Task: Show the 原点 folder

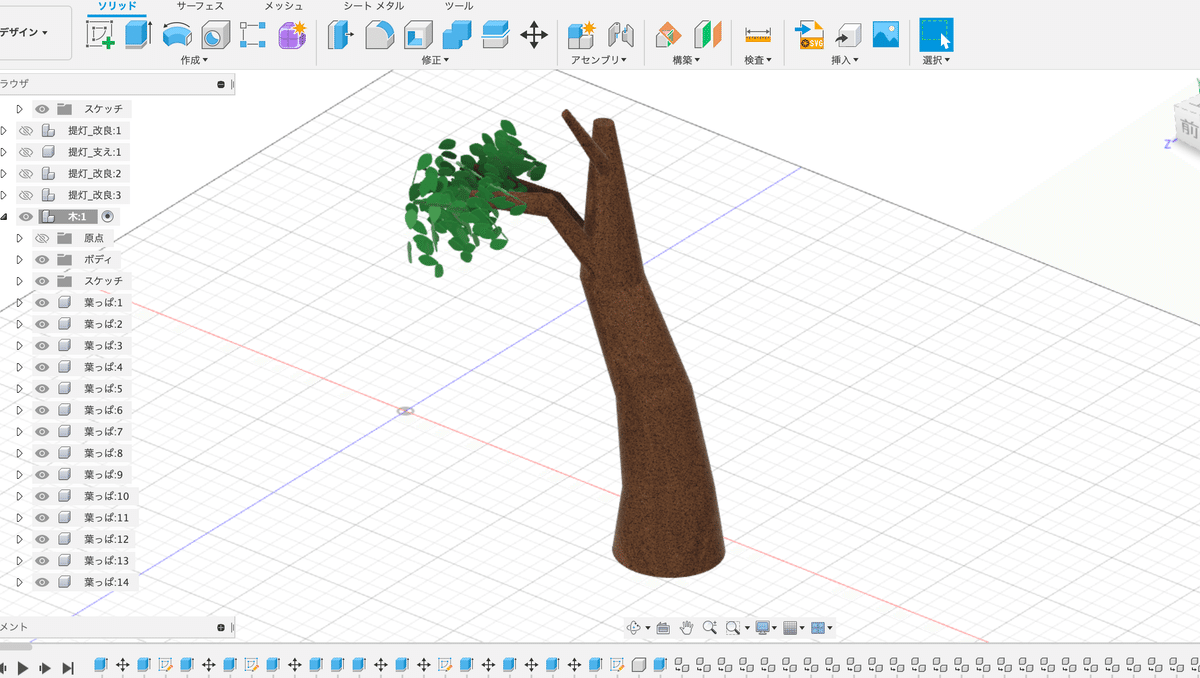Action: [x=42, y=238]
